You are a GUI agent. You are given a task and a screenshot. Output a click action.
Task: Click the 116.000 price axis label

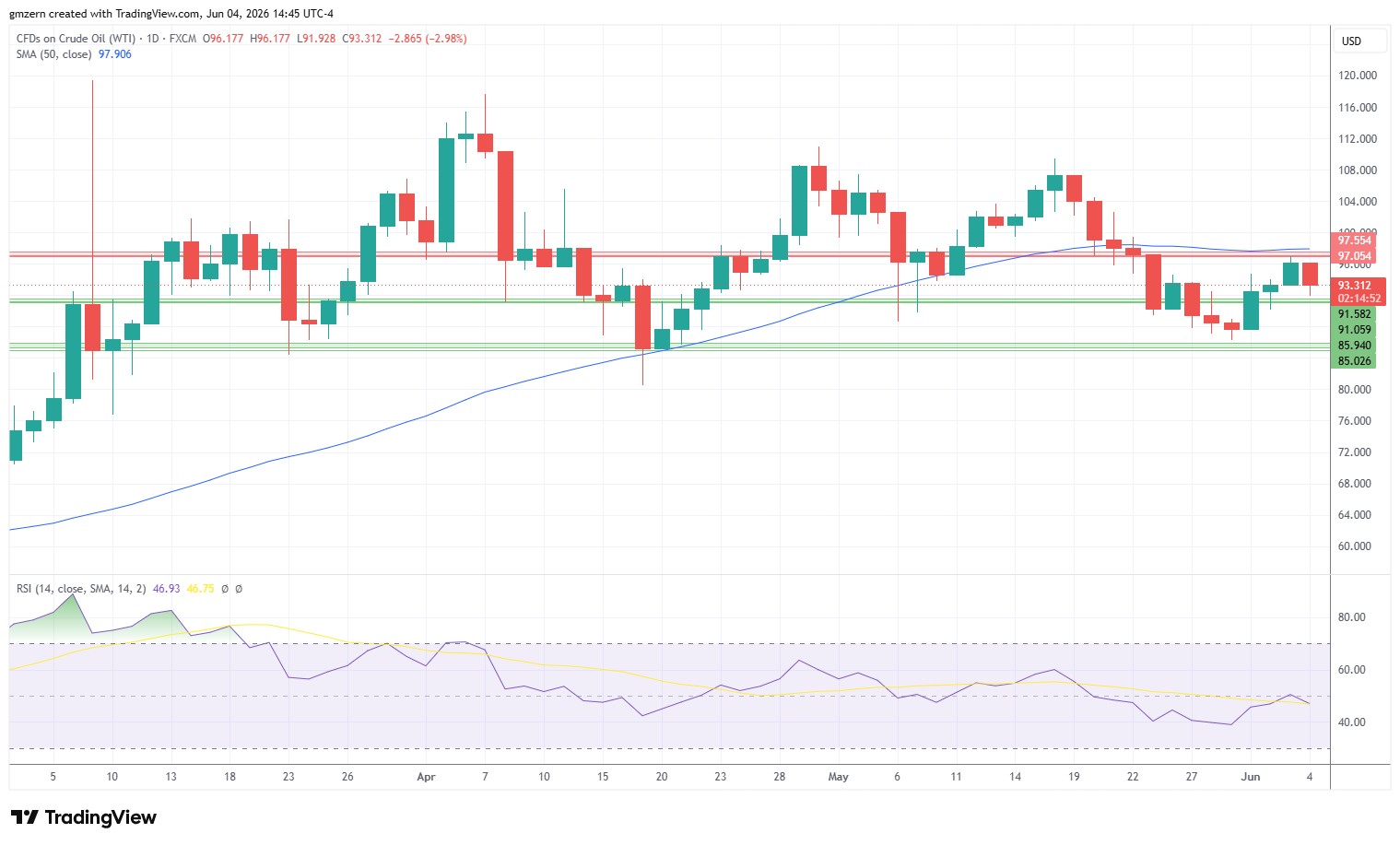point(1358,108)
